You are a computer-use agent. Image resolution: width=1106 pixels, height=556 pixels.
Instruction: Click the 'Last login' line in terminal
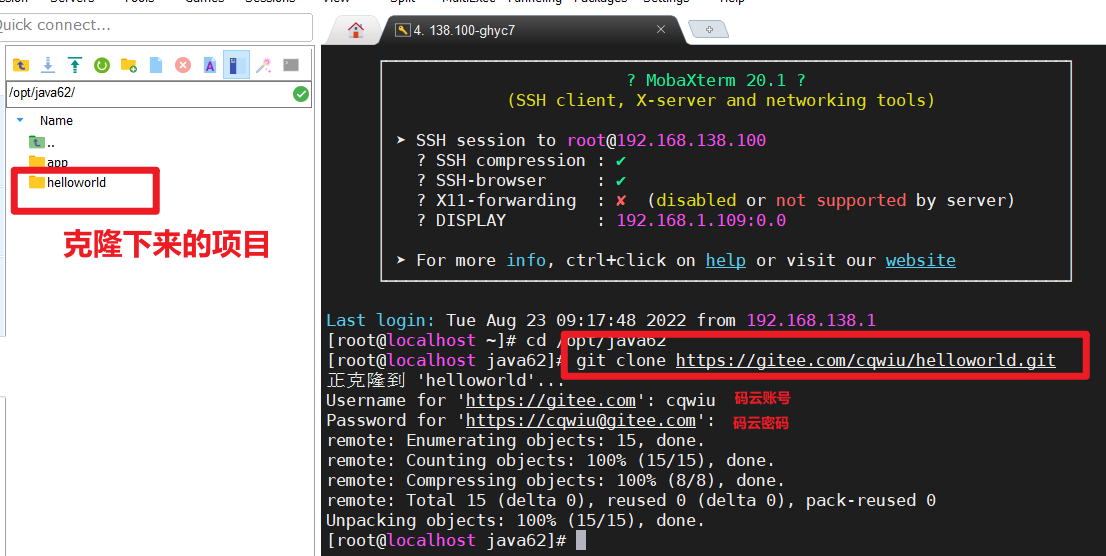601,320
